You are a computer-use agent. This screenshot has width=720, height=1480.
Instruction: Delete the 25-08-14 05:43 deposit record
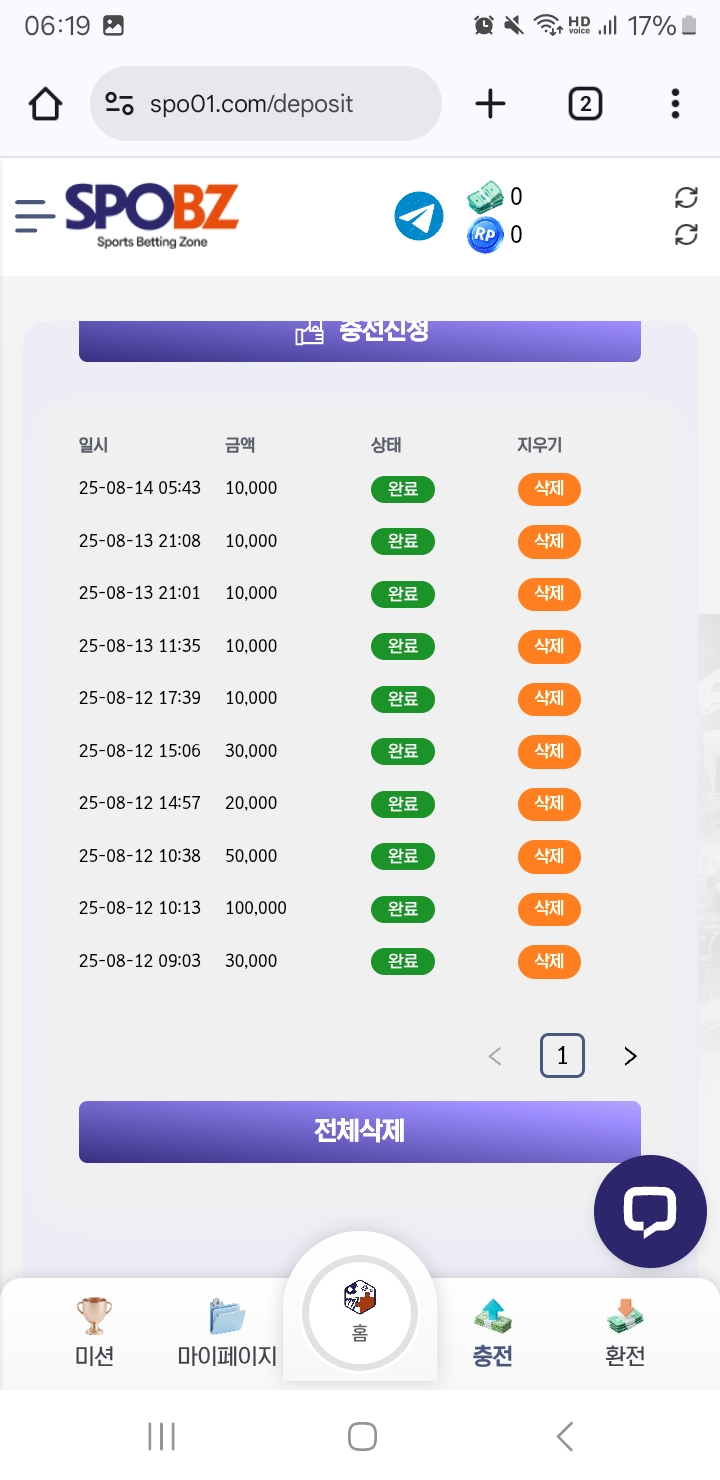point(549,489)
